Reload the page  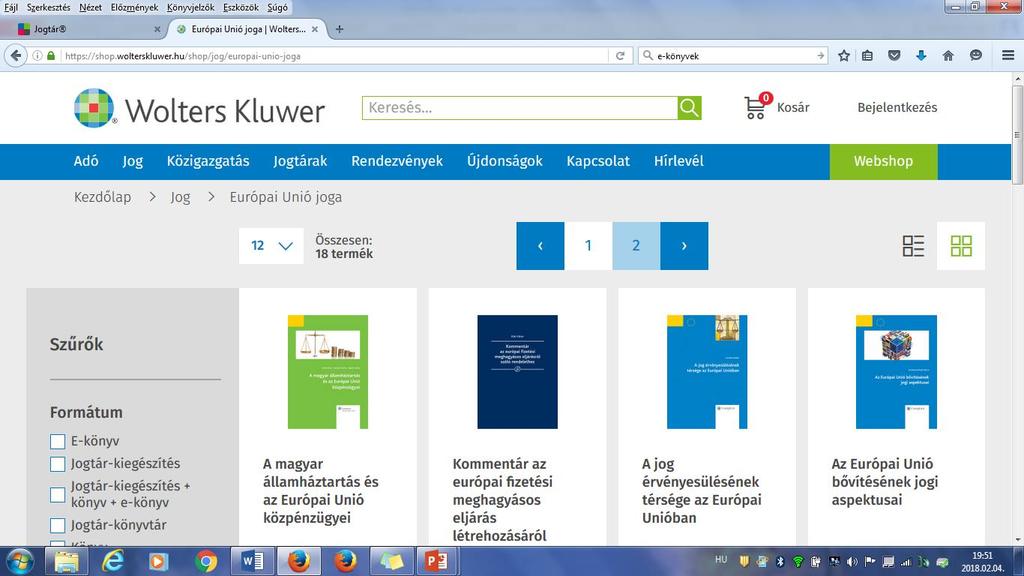[x=620, y=56]
